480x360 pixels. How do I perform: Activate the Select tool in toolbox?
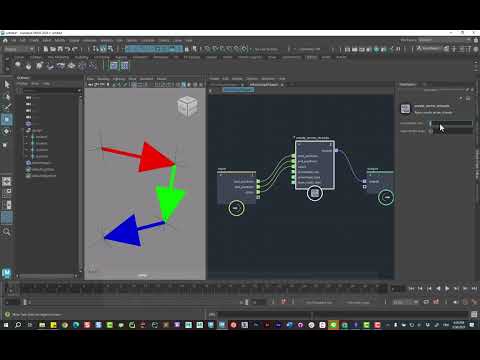pyautogui.click(x=7, y=84)
